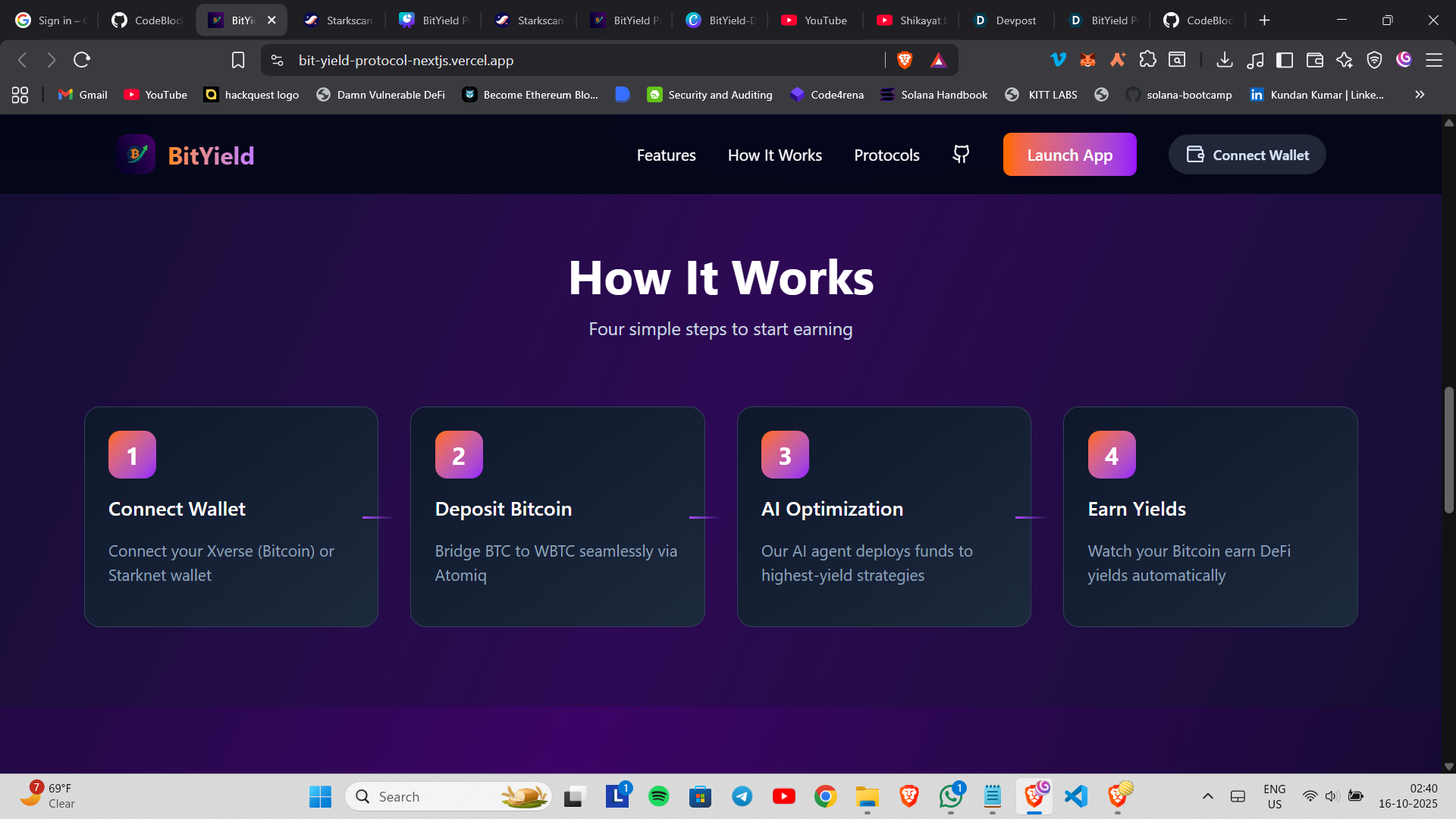Open Spotify from the taskbar
The image size is (1456, 819).
(658, 796)
